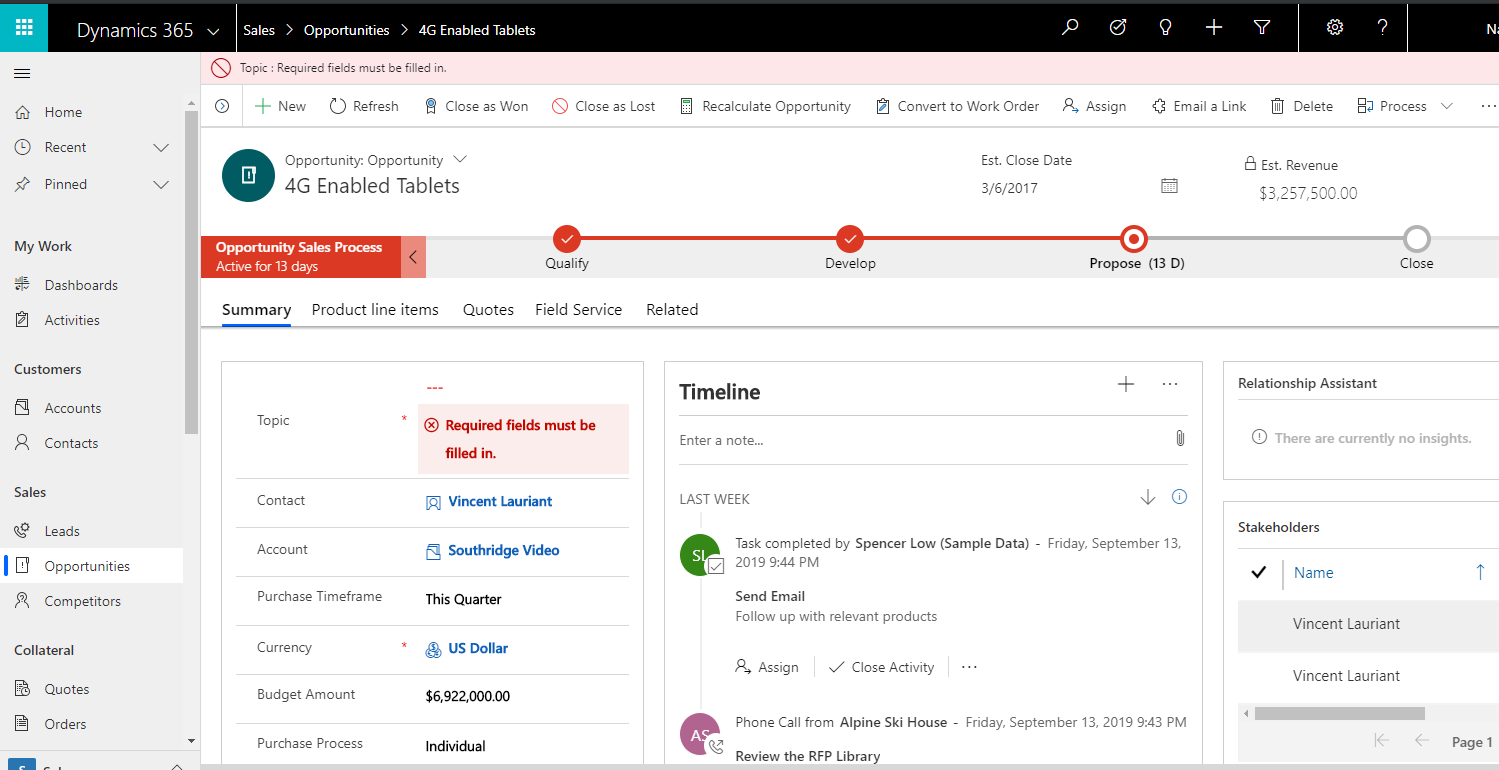Screen dimensions: 1499x770
Task: Click Email a Link command
Action: pos(1199,106)
